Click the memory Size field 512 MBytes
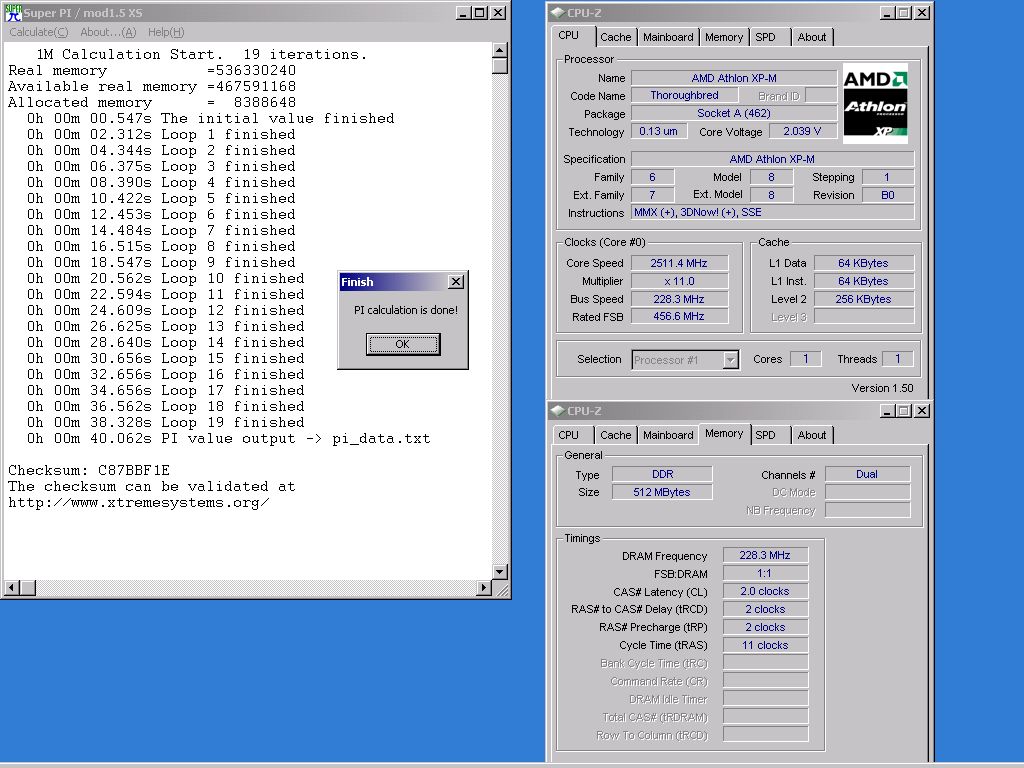Screen dimensions: 1024x768 pos(662,492)
